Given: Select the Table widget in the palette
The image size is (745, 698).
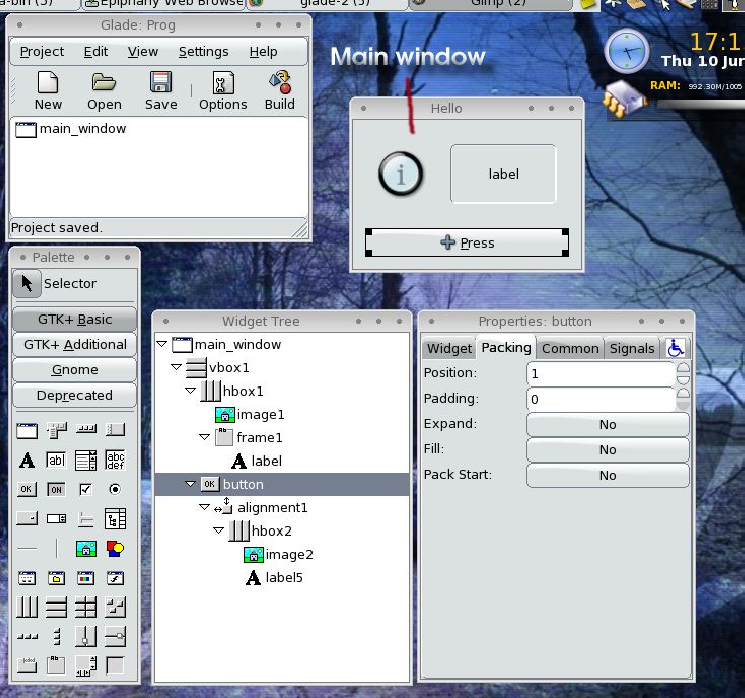Looking at the screenshot, I should 86,607.
